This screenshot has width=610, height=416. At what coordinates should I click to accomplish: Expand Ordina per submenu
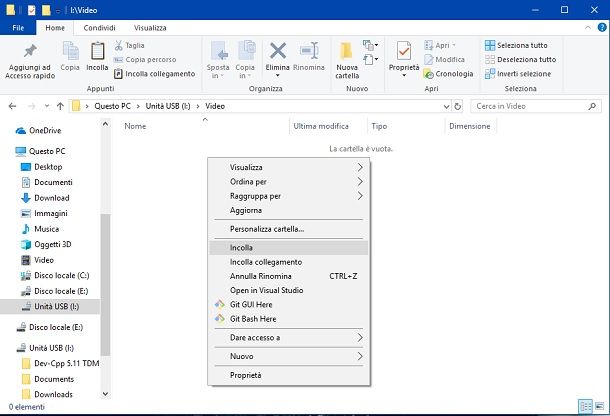(289, 182)
